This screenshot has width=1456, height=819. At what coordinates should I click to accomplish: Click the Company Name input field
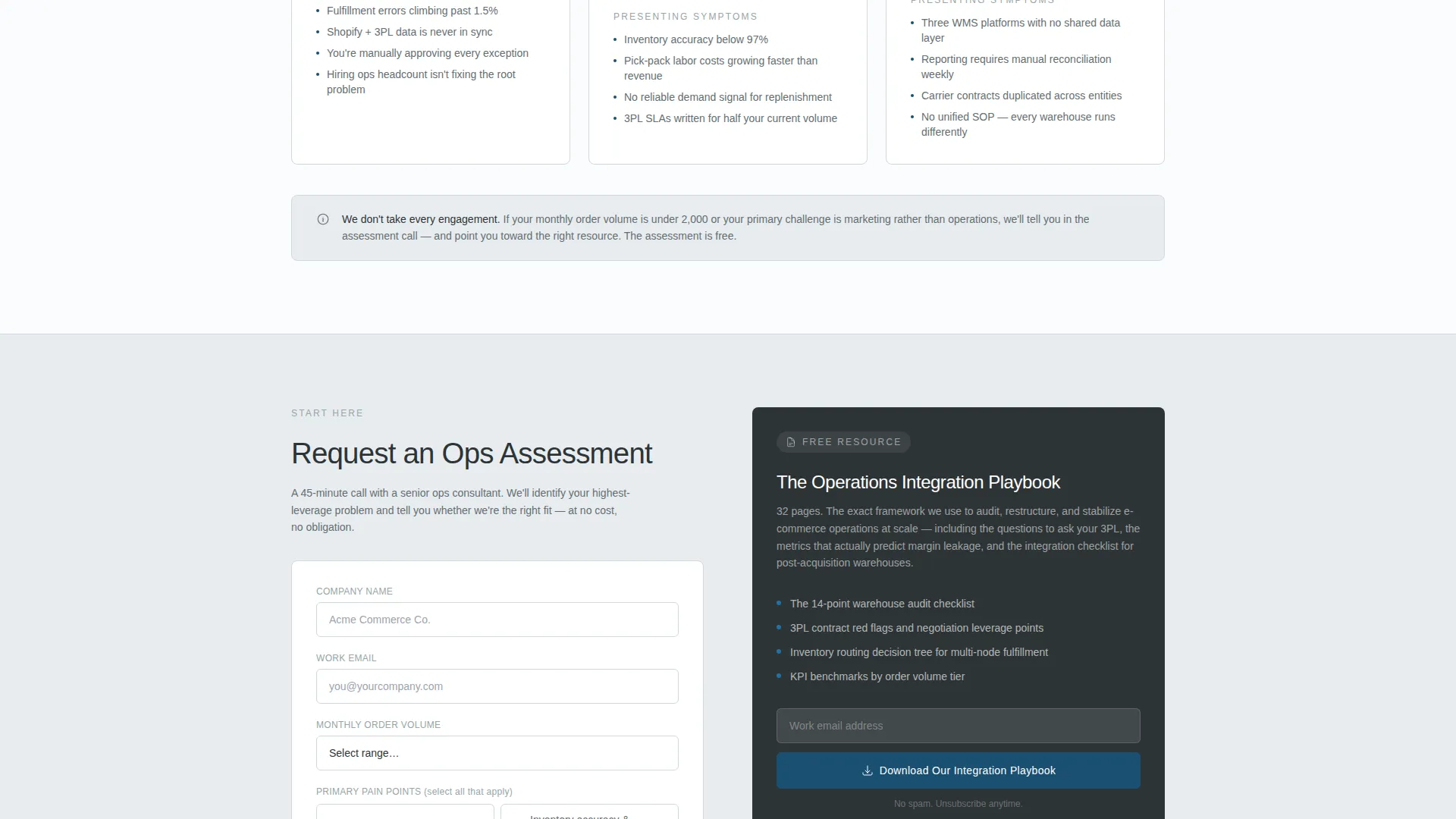click(497, 620)
